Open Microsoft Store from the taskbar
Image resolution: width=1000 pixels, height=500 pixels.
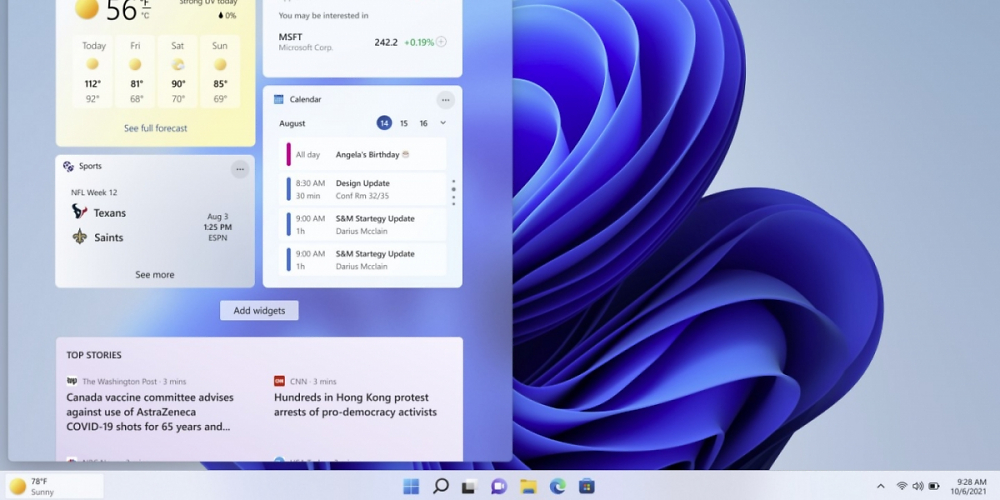tap(587, 487)
